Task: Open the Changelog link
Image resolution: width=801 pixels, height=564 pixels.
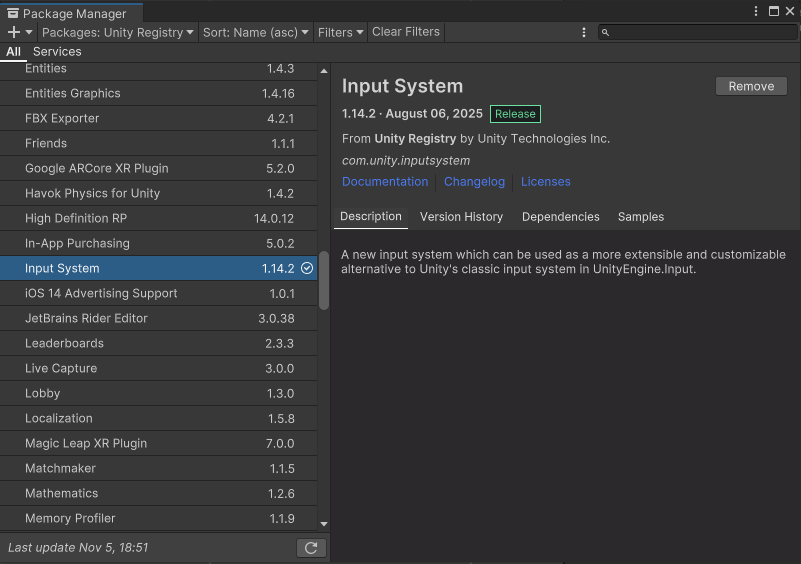Action: point(474,182)
